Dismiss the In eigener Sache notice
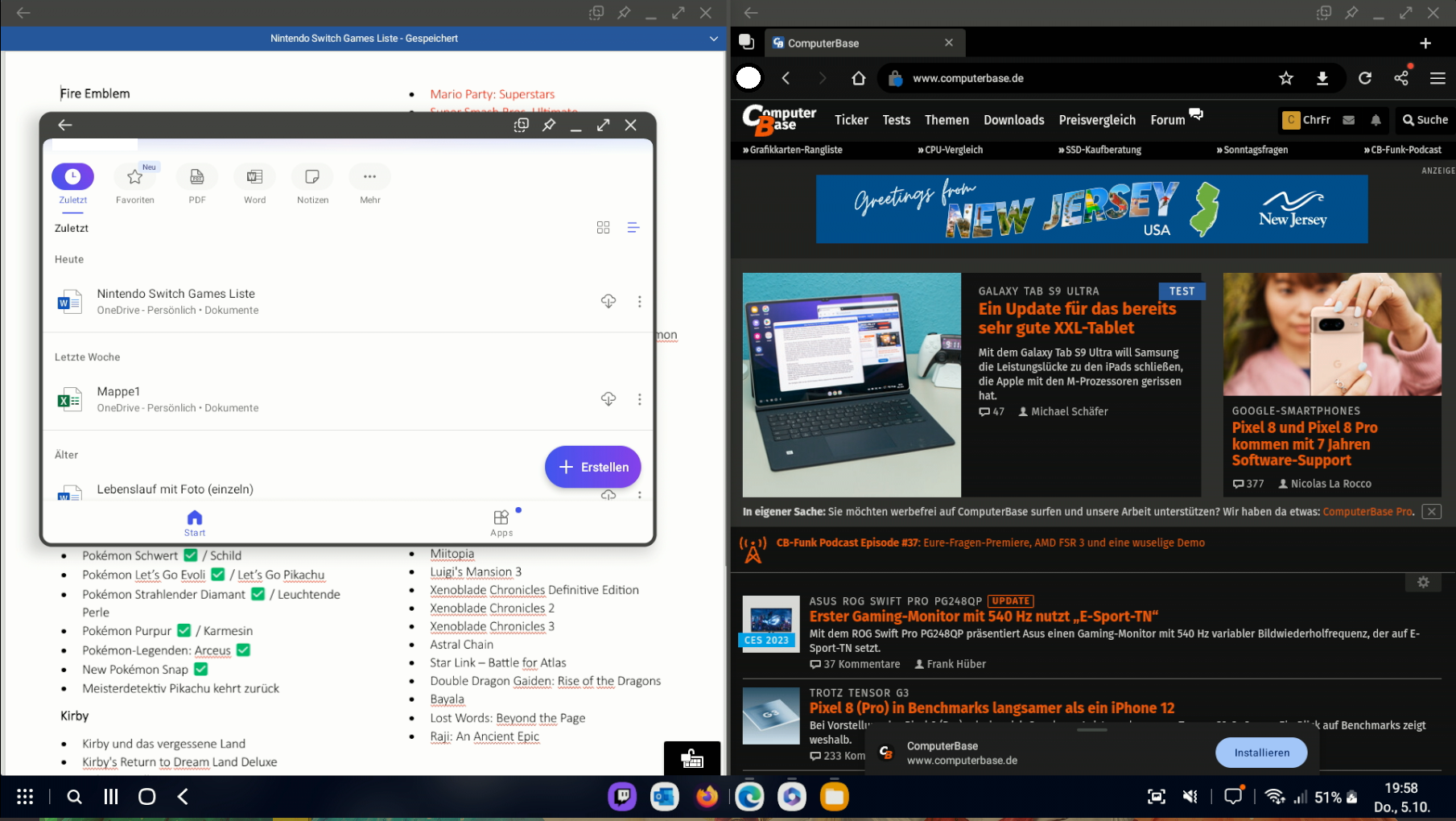Viewport: 1456px width, 821px height. (x=1432, y=512)
